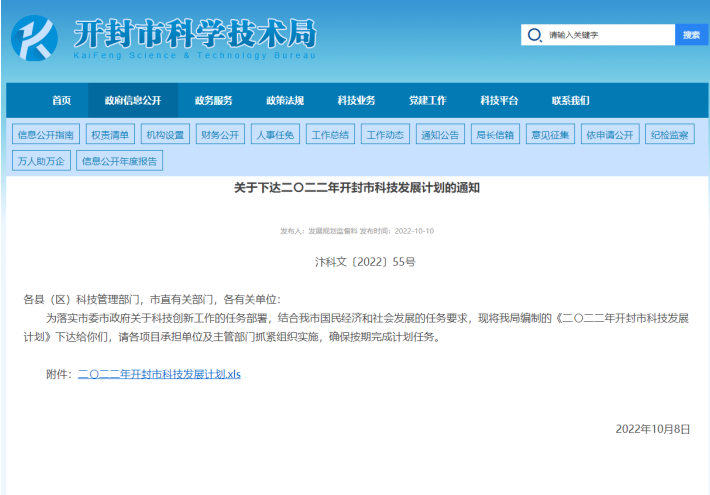This screenshot has height=495, width=710.
Task: Select the 政府信息公开 navigation tab
Action: point(133,100)
